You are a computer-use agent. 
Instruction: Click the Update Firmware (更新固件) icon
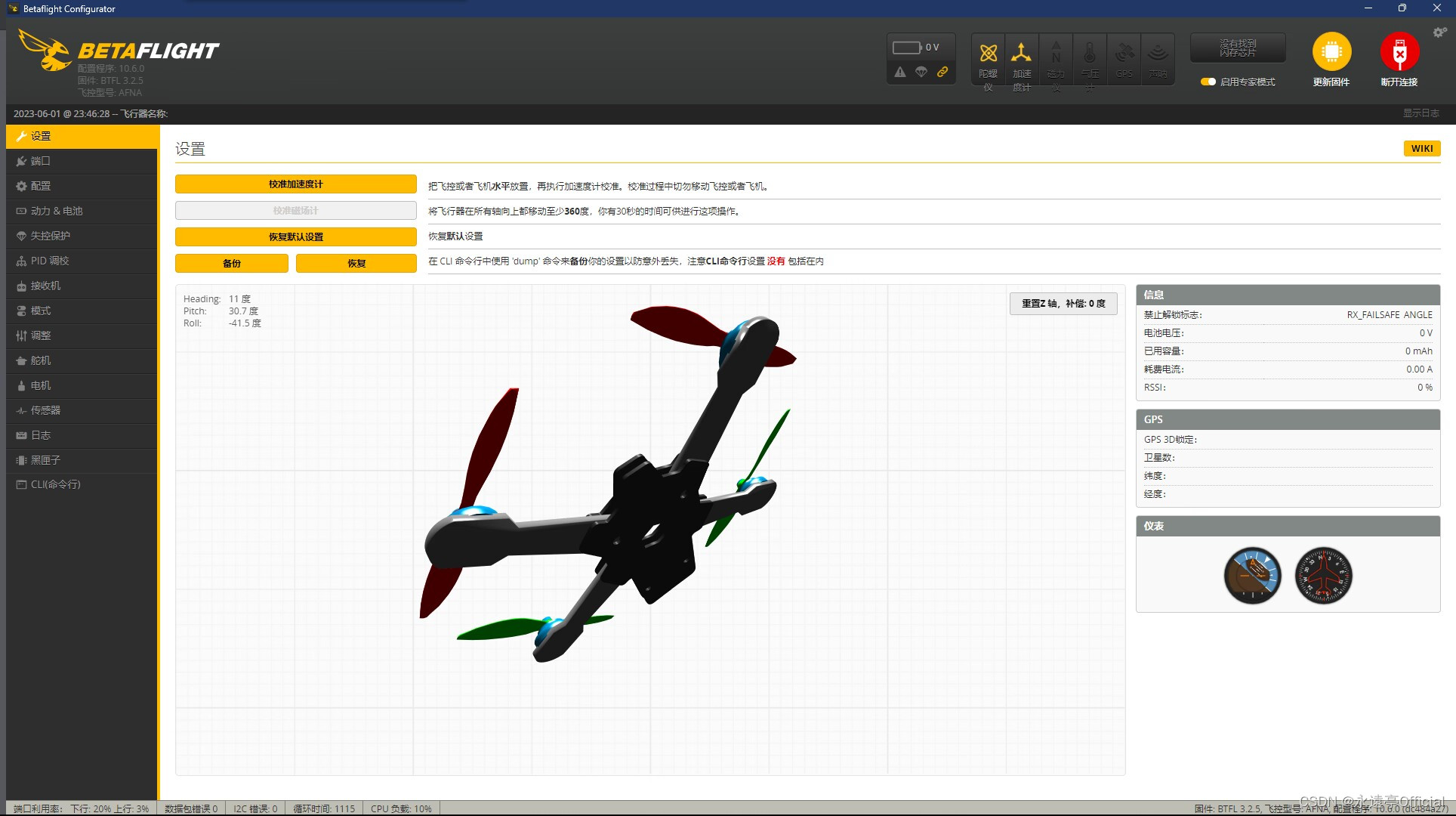tap(1331, 52)
